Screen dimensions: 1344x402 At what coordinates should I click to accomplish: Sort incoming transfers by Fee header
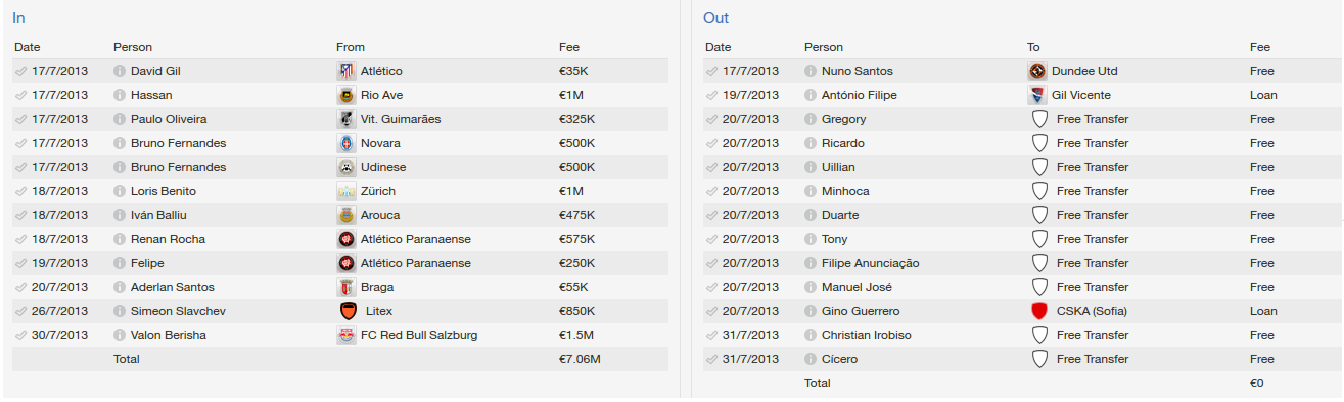tap(569, 47)
